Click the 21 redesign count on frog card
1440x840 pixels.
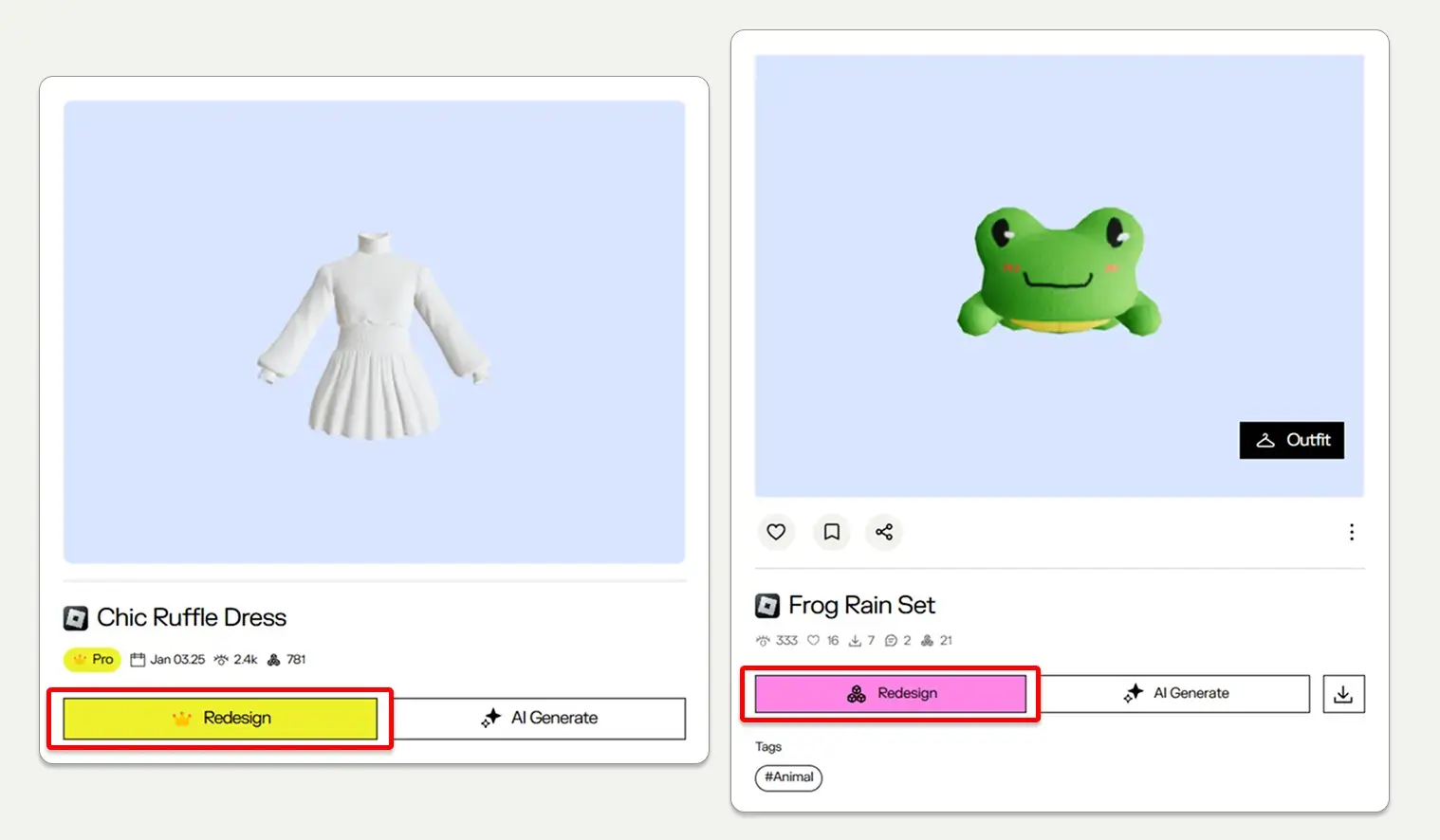(937, 641)
